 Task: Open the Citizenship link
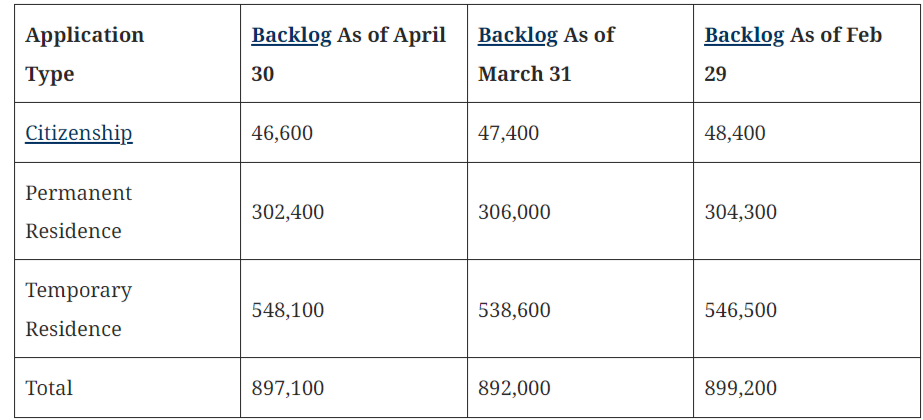[x=79, y=133]
